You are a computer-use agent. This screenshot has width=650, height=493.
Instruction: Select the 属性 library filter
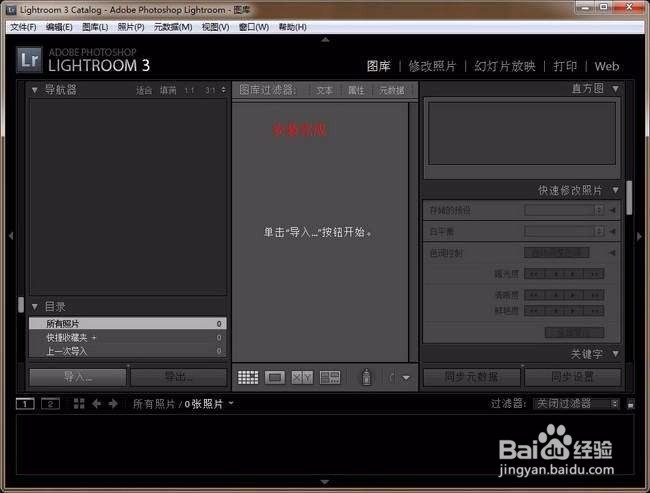click(356, 90)
